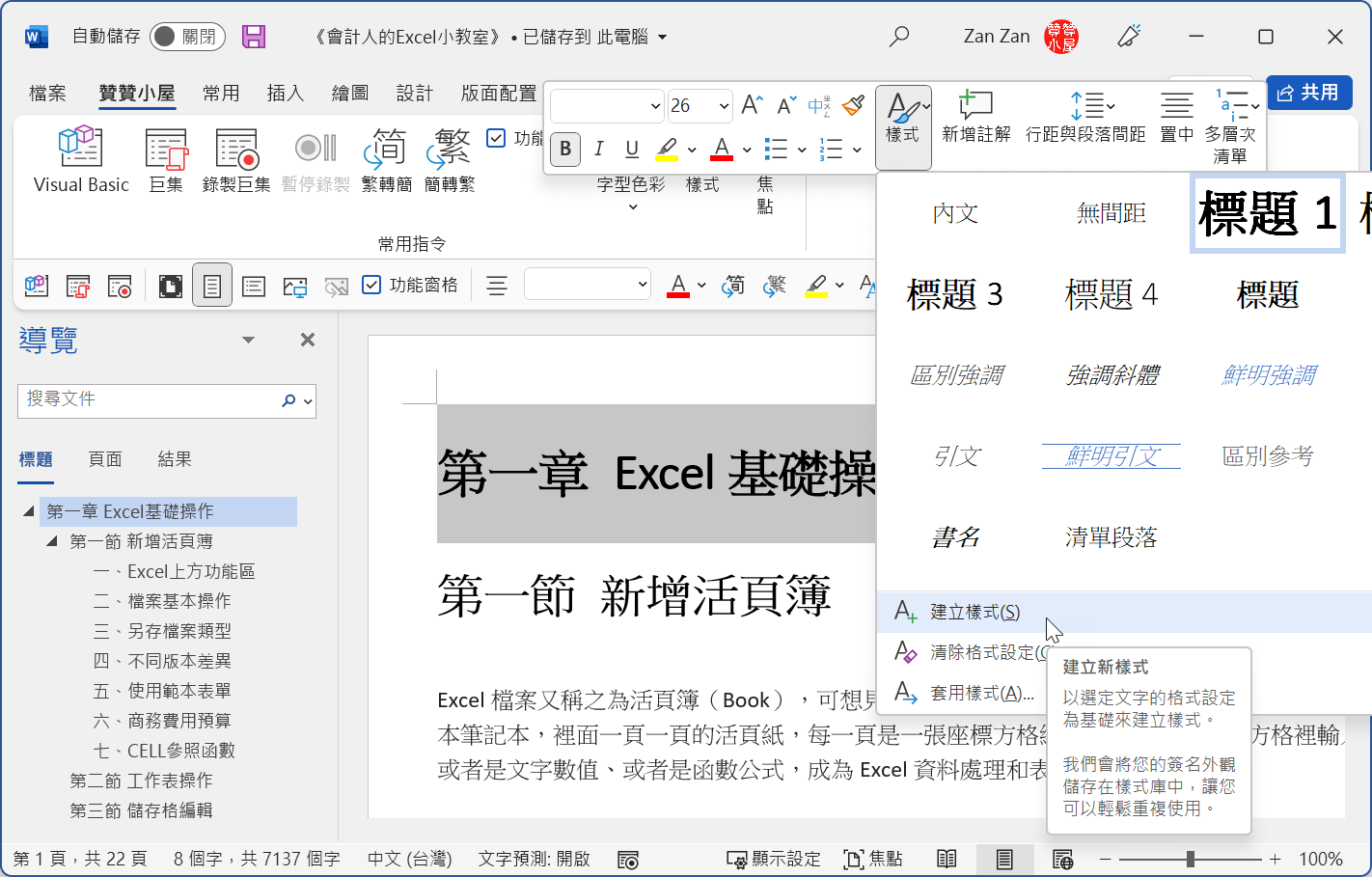Toggle Bold in mini toolbar
This screenshot has height=877, width=1372.
click(565, 149)
